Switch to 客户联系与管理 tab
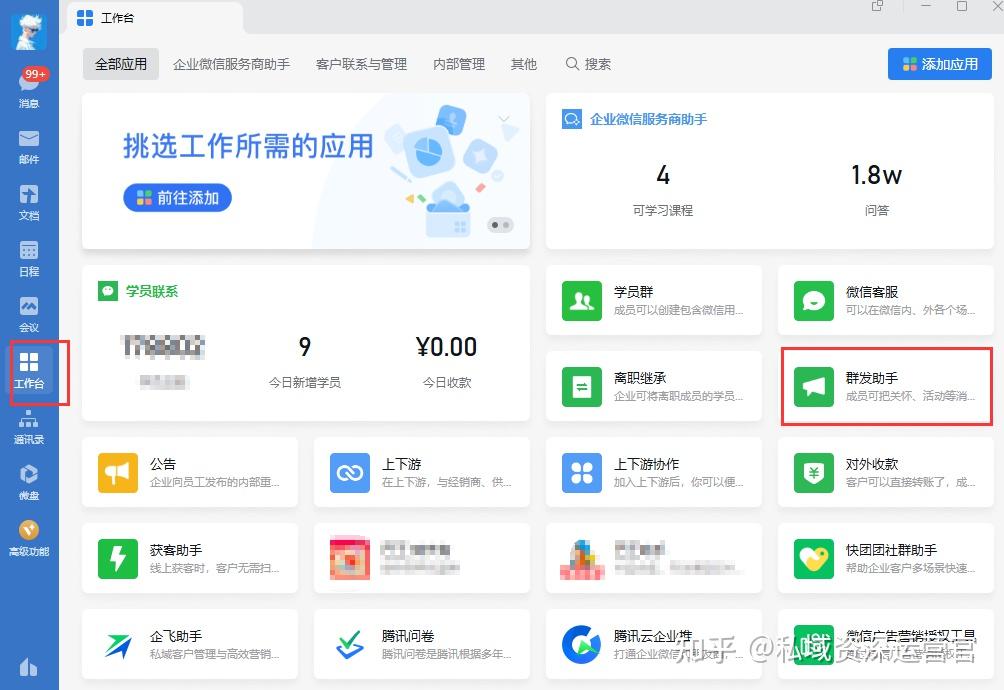The width and height of the screenshot is (1004, 690). [x=361, y=64]
